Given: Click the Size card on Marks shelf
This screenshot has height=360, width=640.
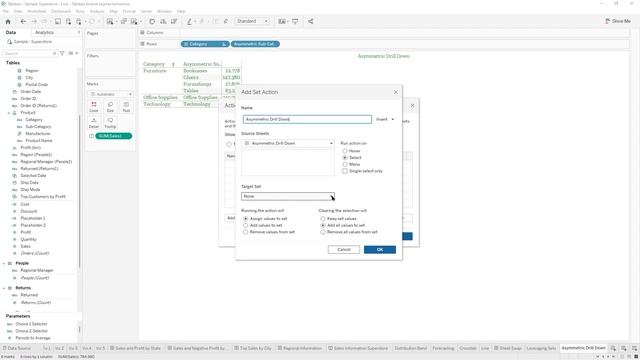Looking at the screenshot, I should (110, 107).
